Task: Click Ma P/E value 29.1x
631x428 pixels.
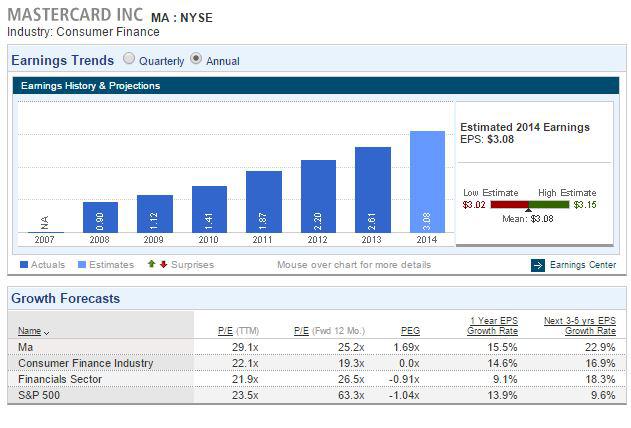Action: click(x=245, y=347)
